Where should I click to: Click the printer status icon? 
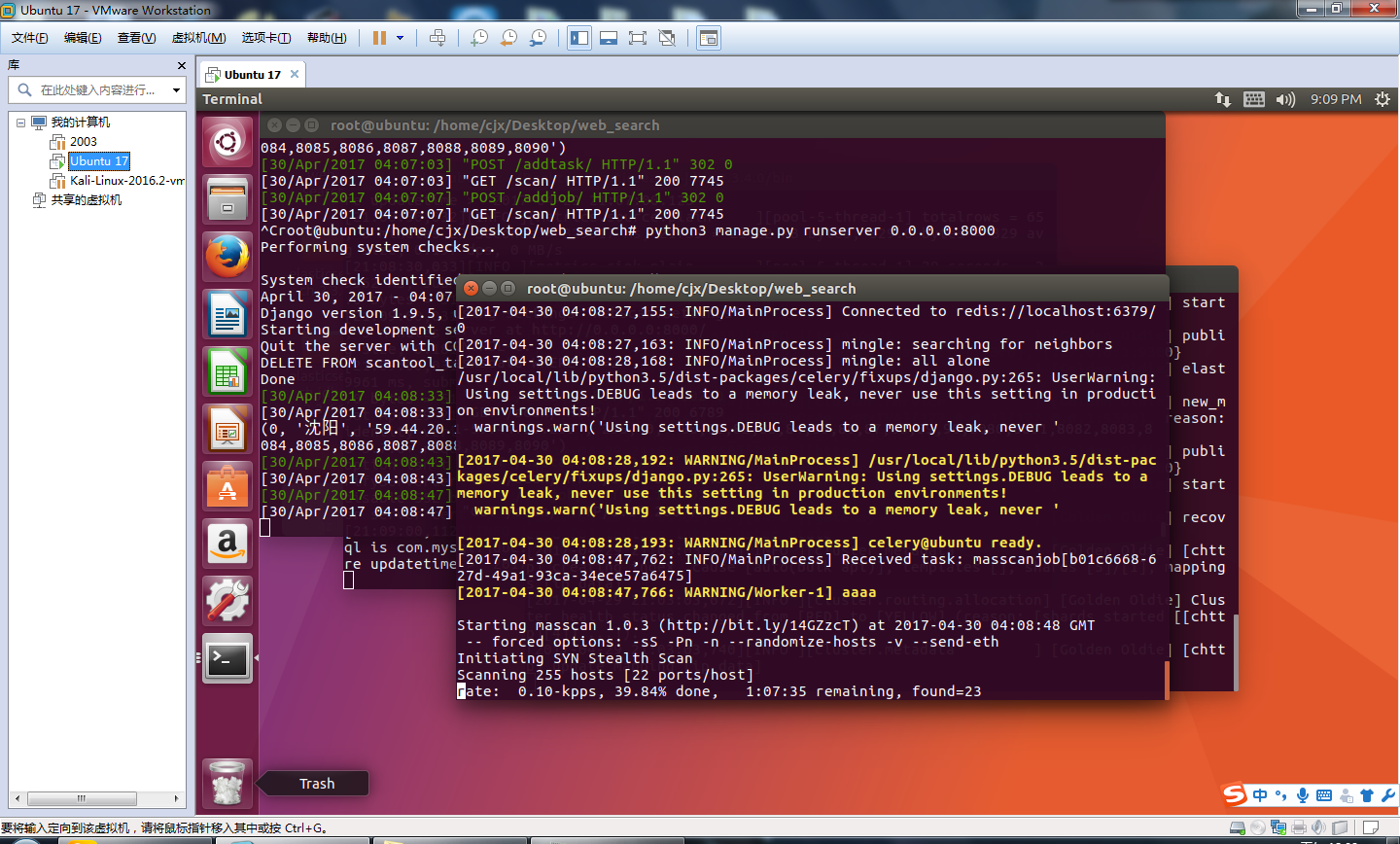(x=1299, y=828)
